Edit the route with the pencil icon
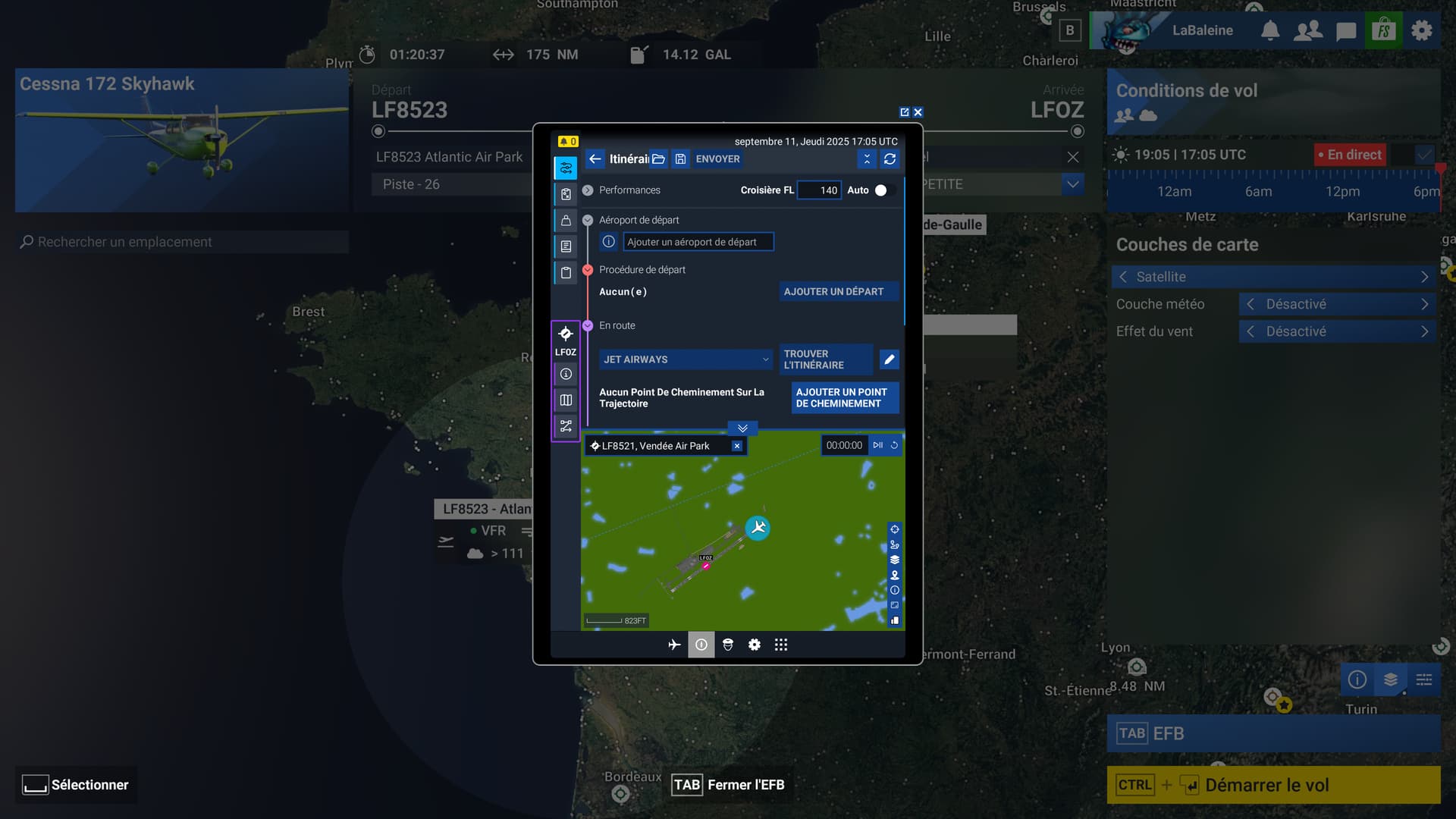The width and height of the screenshot is (1456, 819). (x=890, y=359)
